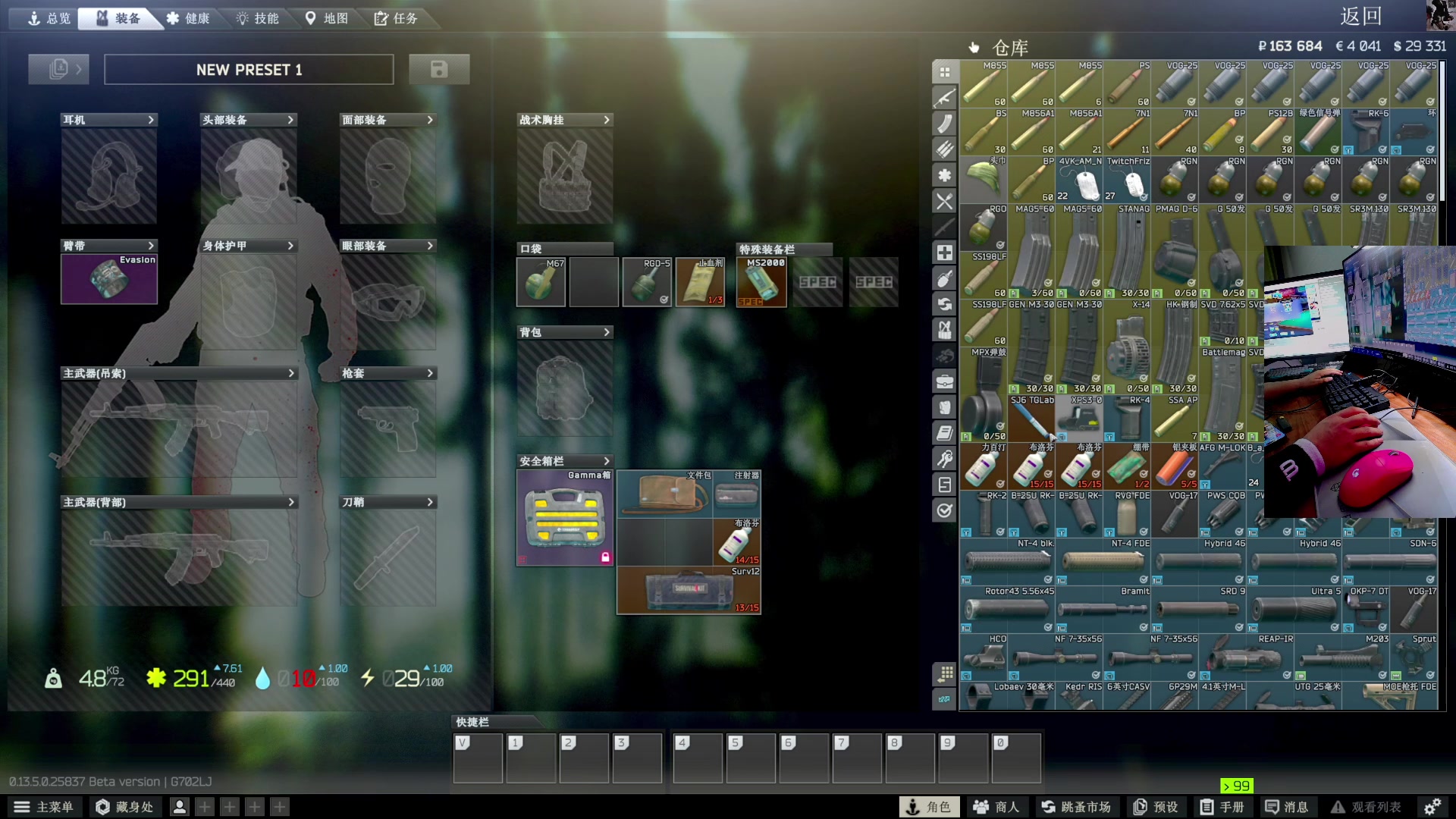
Task: Click the NEW PRESET 1 name field
Action: click(249, 70)
